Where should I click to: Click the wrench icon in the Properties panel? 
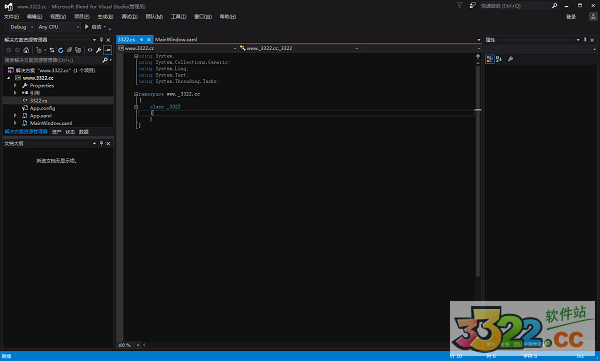(510, 59)
